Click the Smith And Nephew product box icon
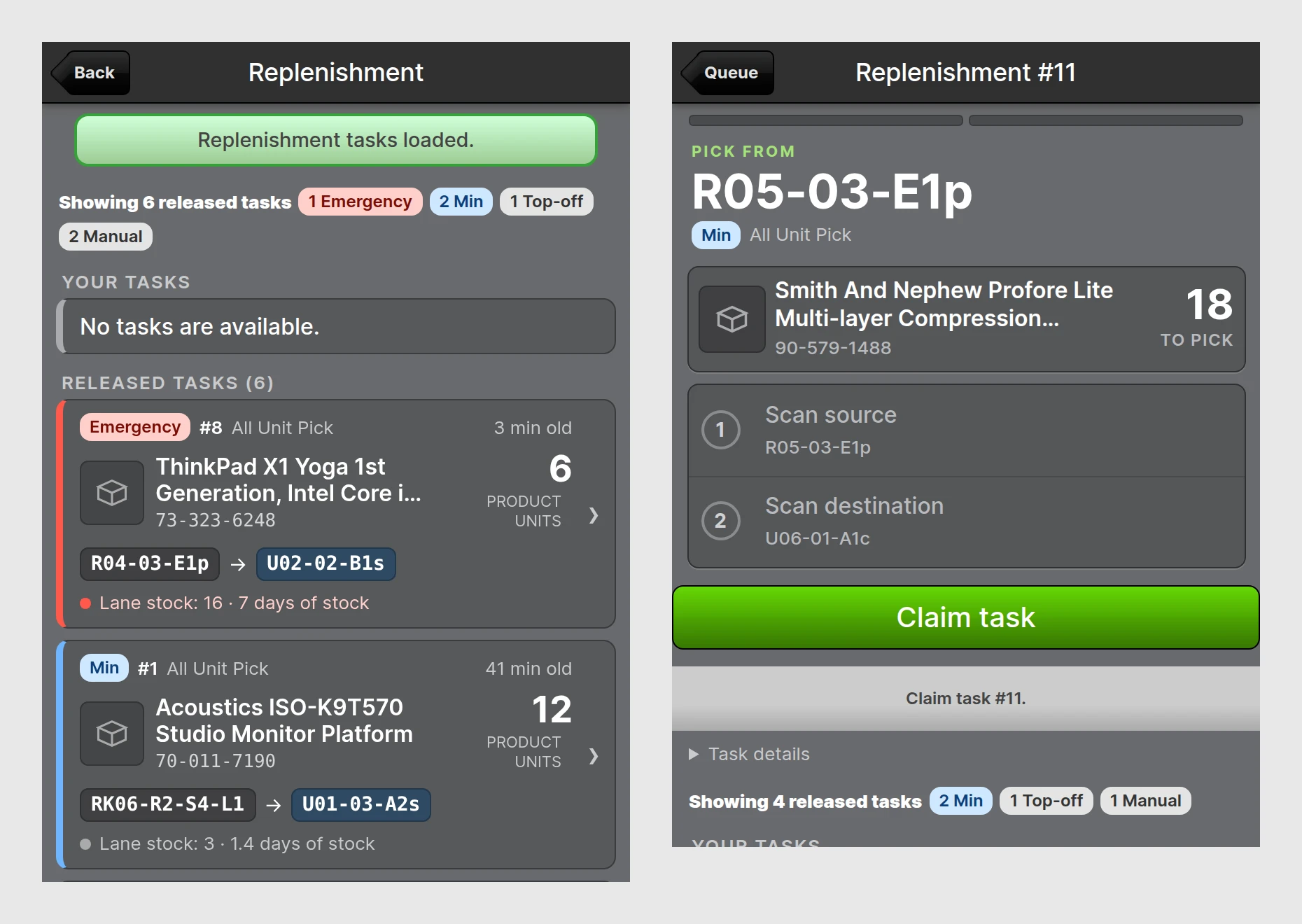The width and height of the screenshot is (1302, 924). pyautogui.click(x=732, y=319)
